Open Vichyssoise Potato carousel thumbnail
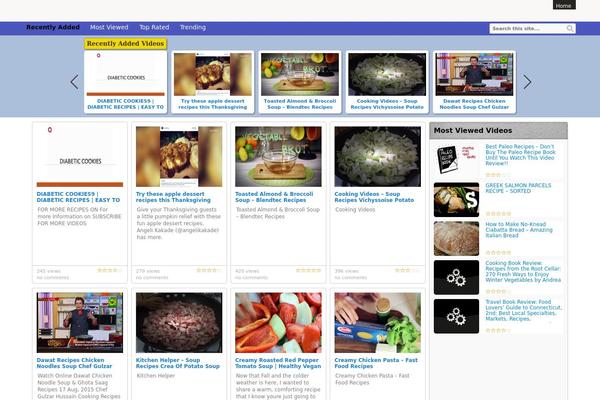This screenshot has height=400, width=600. coord(387,74)
